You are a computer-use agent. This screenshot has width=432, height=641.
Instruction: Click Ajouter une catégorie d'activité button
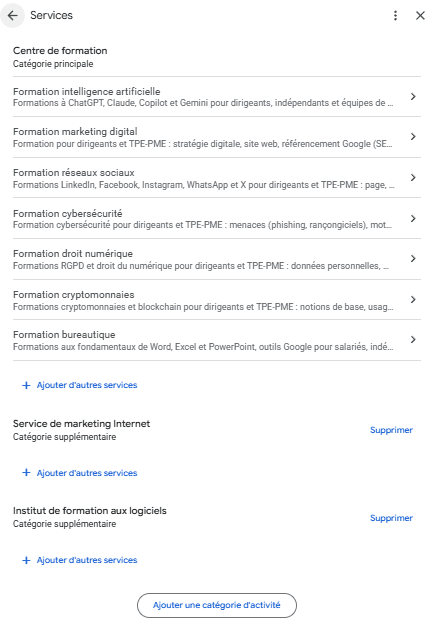click(x=217, y=605)
